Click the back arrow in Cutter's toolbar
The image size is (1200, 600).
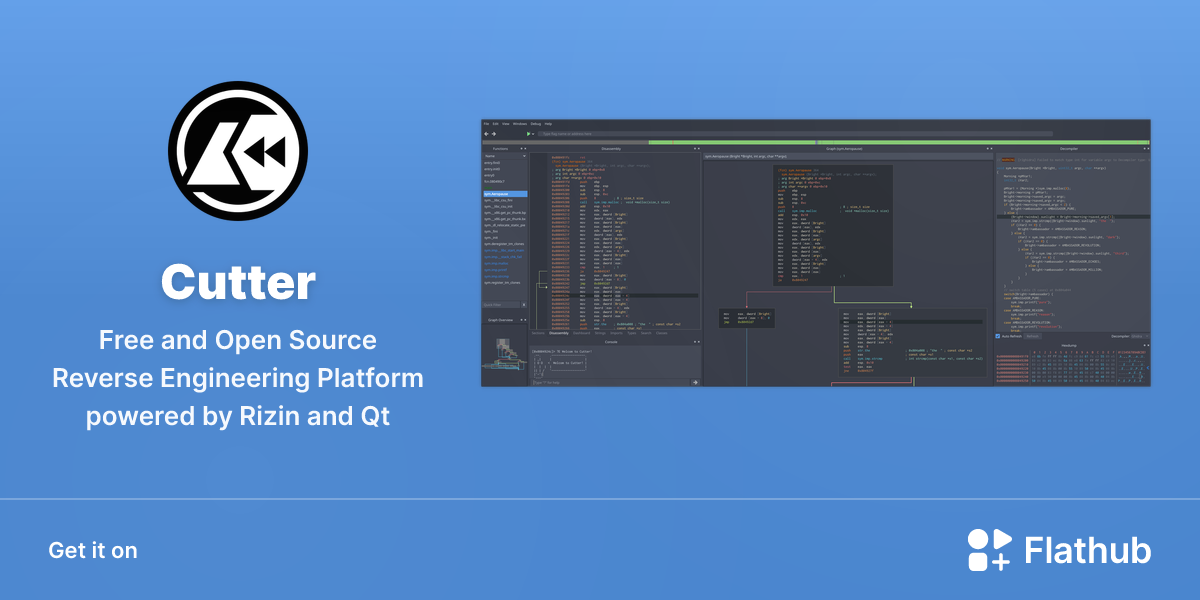(486, 133)
